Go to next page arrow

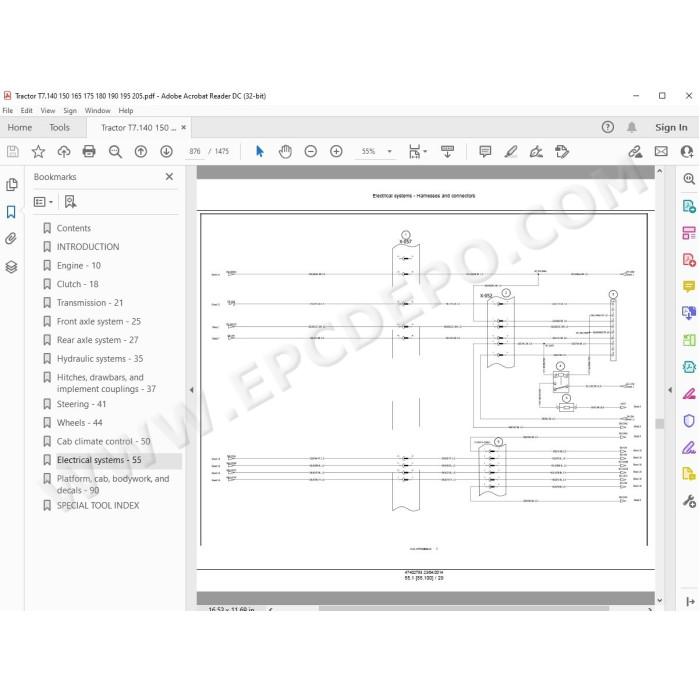point(167,152)
